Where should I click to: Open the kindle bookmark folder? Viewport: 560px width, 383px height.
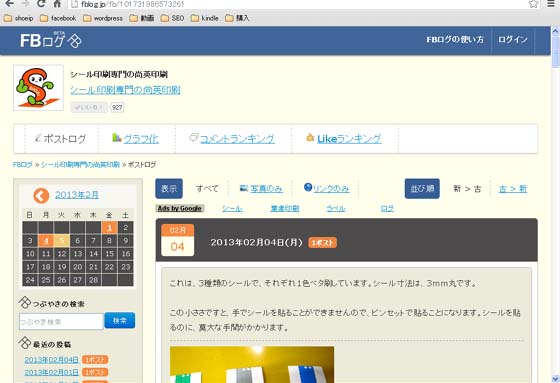click(205, 18)
